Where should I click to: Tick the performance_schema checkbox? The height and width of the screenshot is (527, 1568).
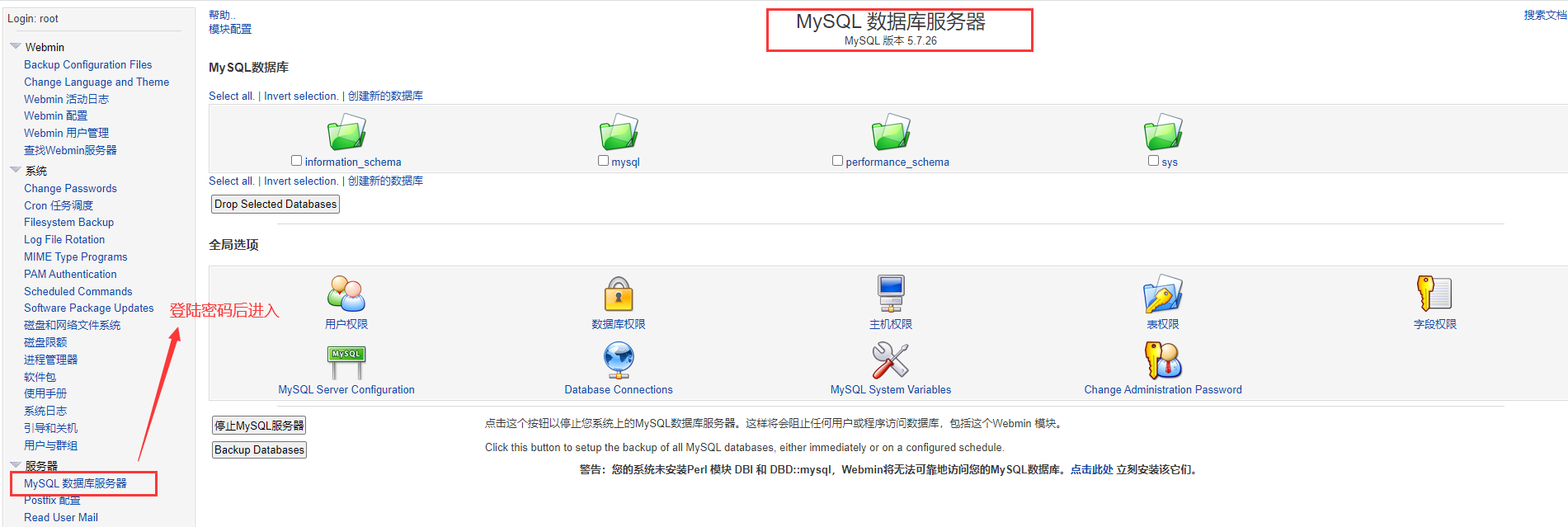837,161
